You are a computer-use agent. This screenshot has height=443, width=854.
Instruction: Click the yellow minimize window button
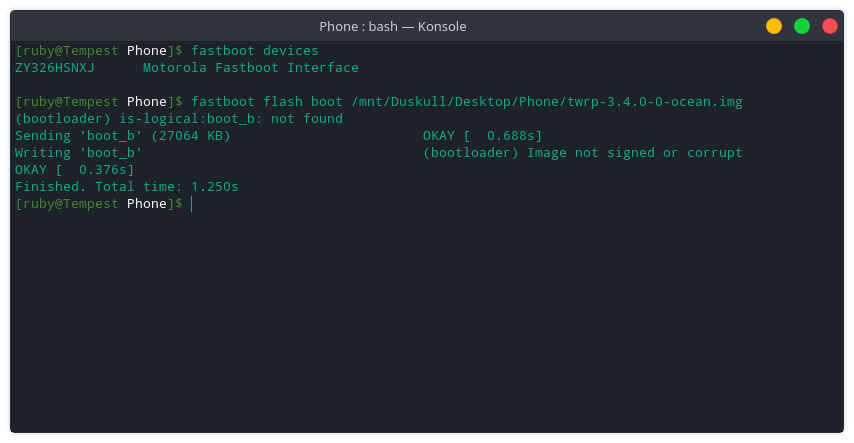point(773,26)
